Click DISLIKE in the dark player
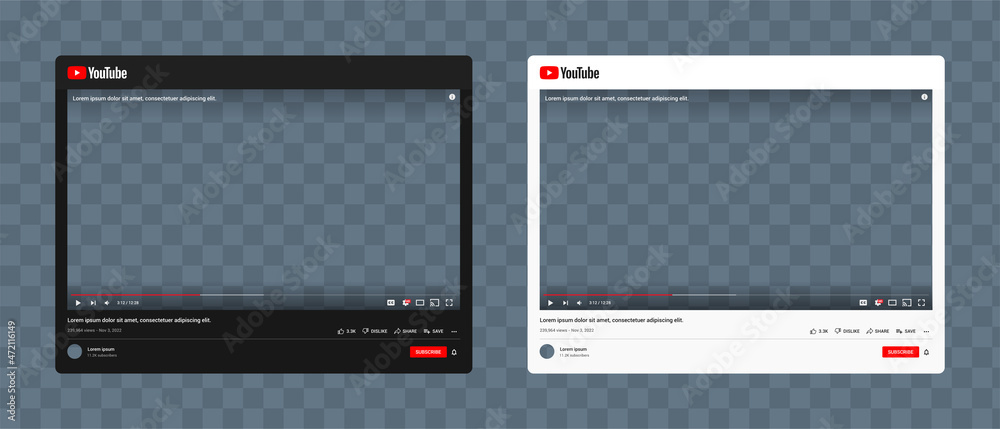 tap(375, 331)
